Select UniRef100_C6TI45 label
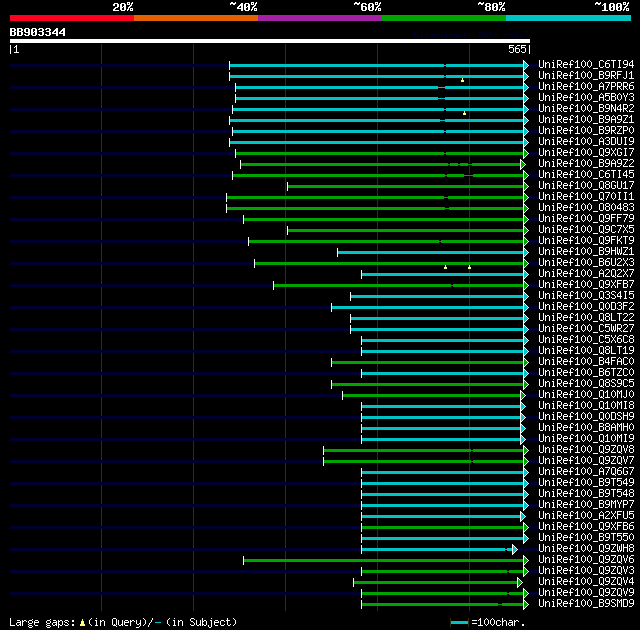Viewport: 640px width, 630px height. 586,175
